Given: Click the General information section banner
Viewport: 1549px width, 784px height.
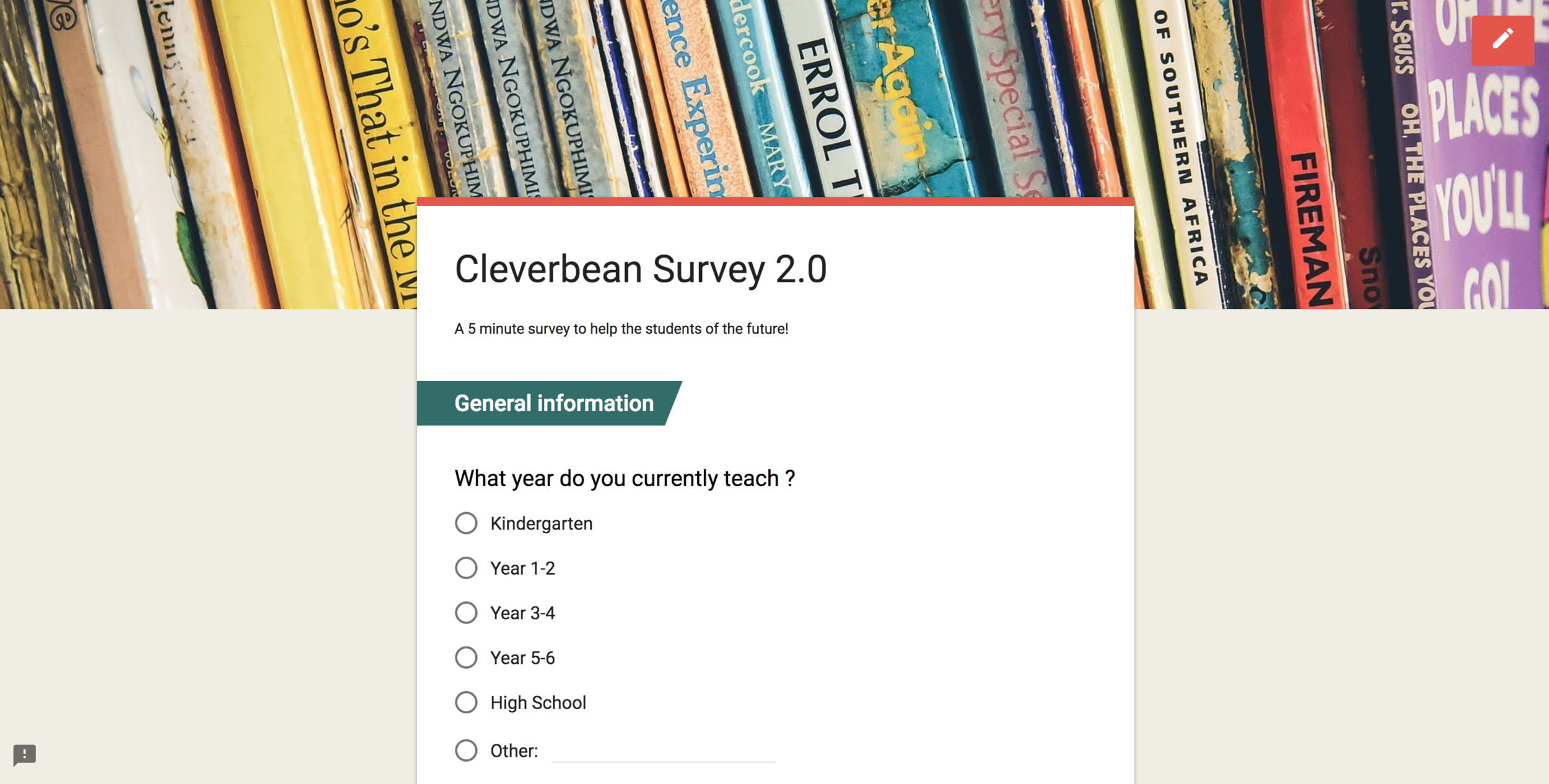Looking at the screenshot, I should click(549, 403).
